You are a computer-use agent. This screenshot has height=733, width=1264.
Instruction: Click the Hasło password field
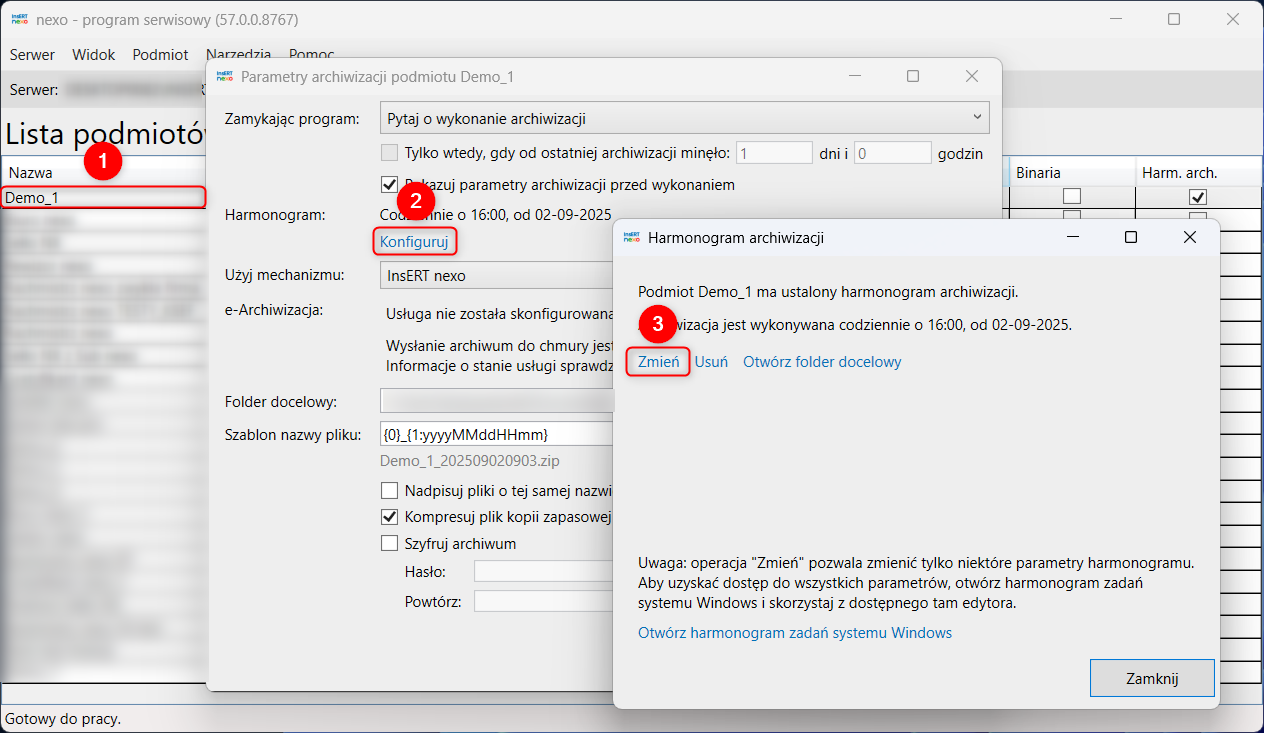(x=544, y=571)
